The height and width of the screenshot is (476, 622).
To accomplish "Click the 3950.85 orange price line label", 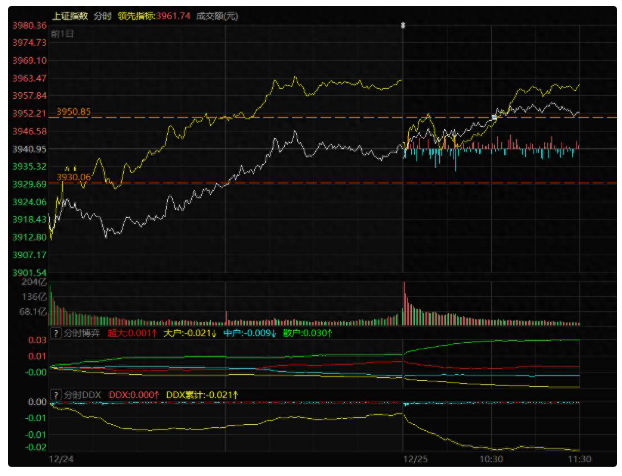I will pyautogui.click(x=74, y=111).
